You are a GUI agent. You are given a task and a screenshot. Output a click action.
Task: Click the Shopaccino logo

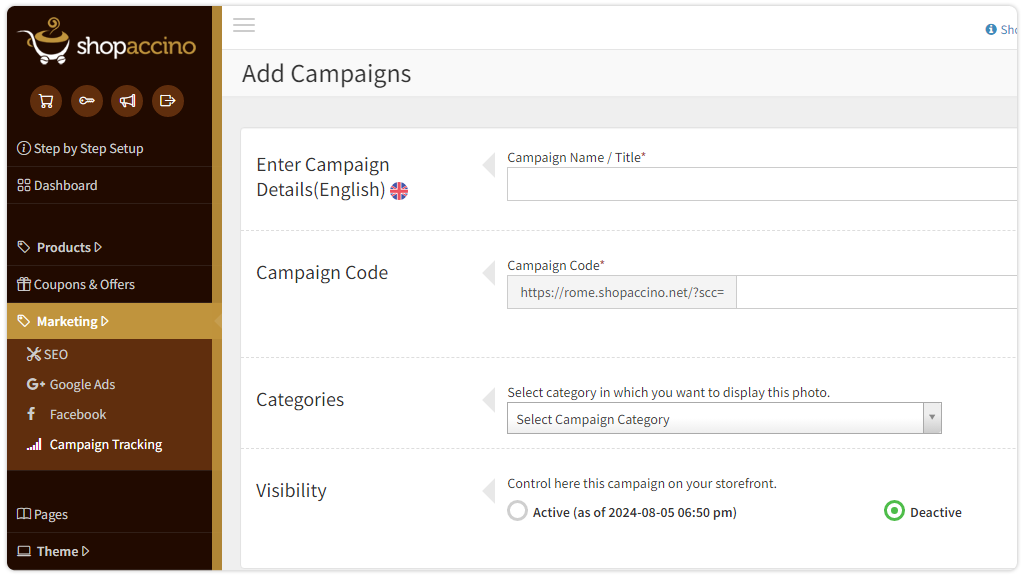tap(107, 42)
